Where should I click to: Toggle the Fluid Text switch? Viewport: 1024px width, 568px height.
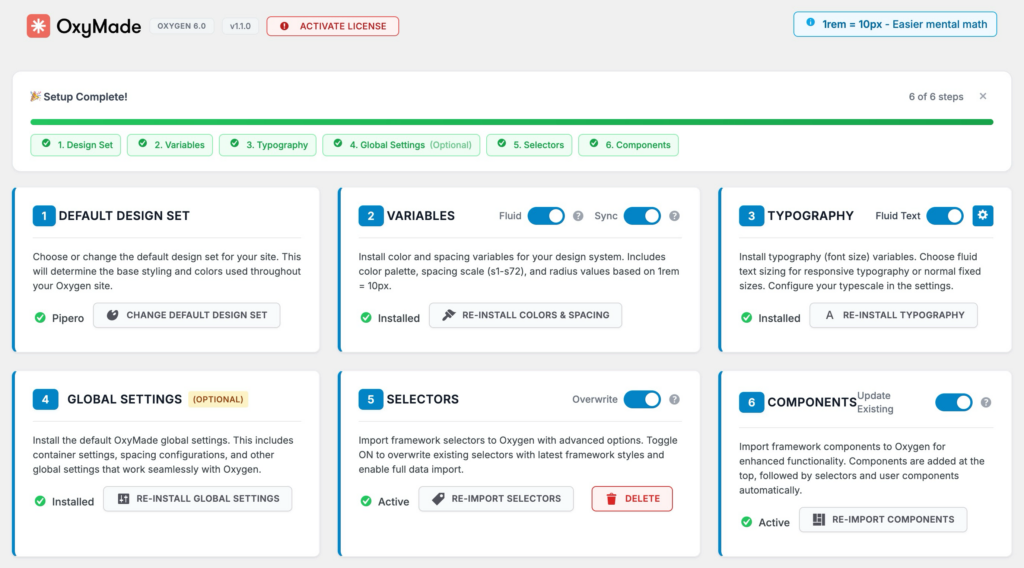(945, 216)
